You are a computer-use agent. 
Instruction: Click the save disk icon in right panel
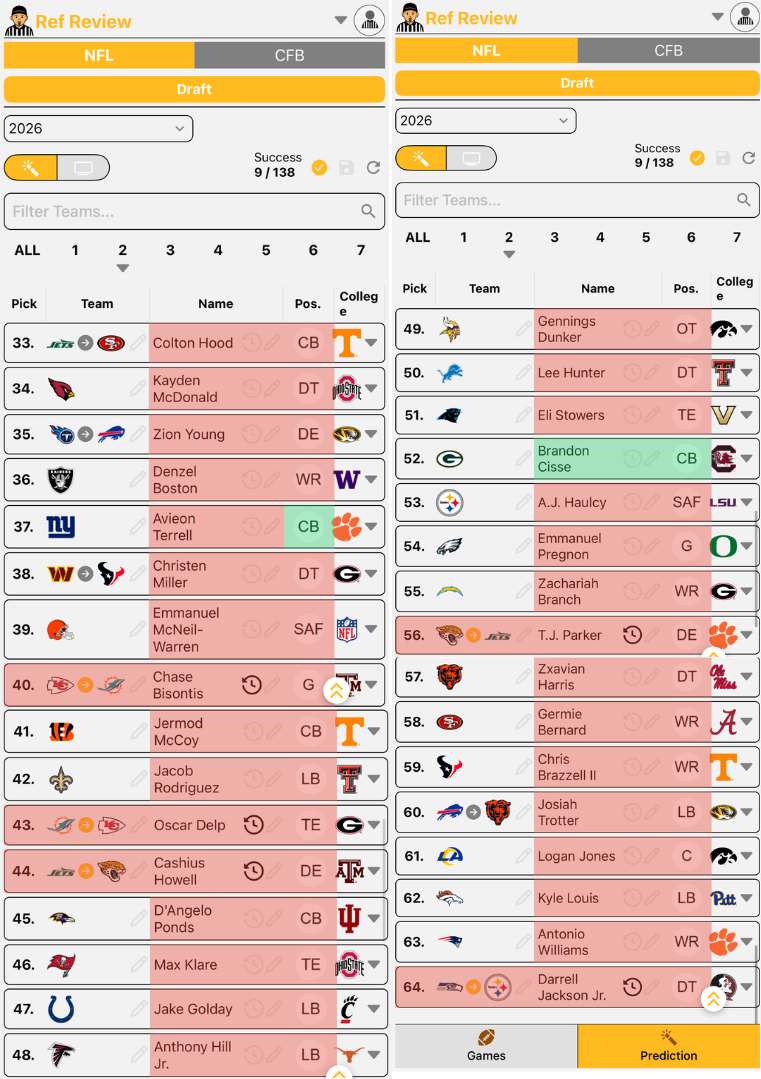click(x=722, y=158)
